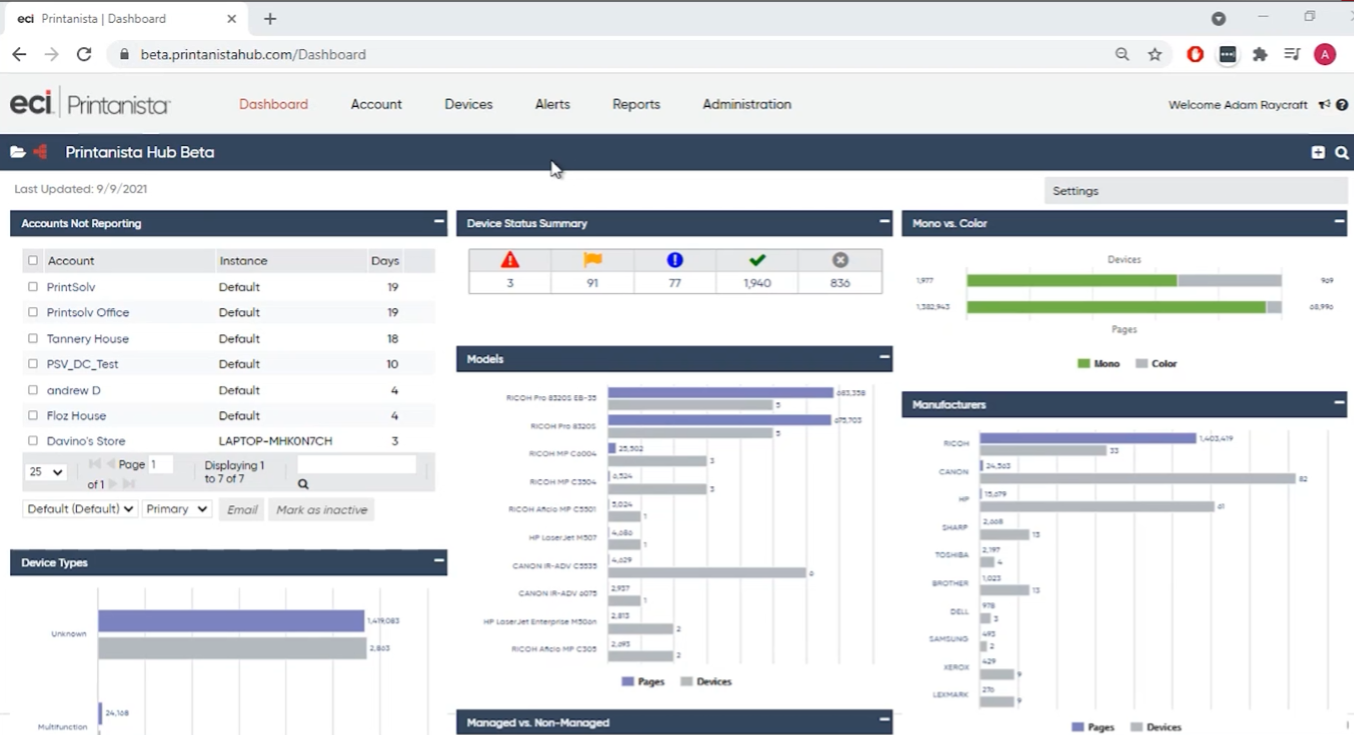Click search magnifier in Accounts Not Reporting pager
The width and height of the screenshot is (1354, 735).
(x=303, y=484)
